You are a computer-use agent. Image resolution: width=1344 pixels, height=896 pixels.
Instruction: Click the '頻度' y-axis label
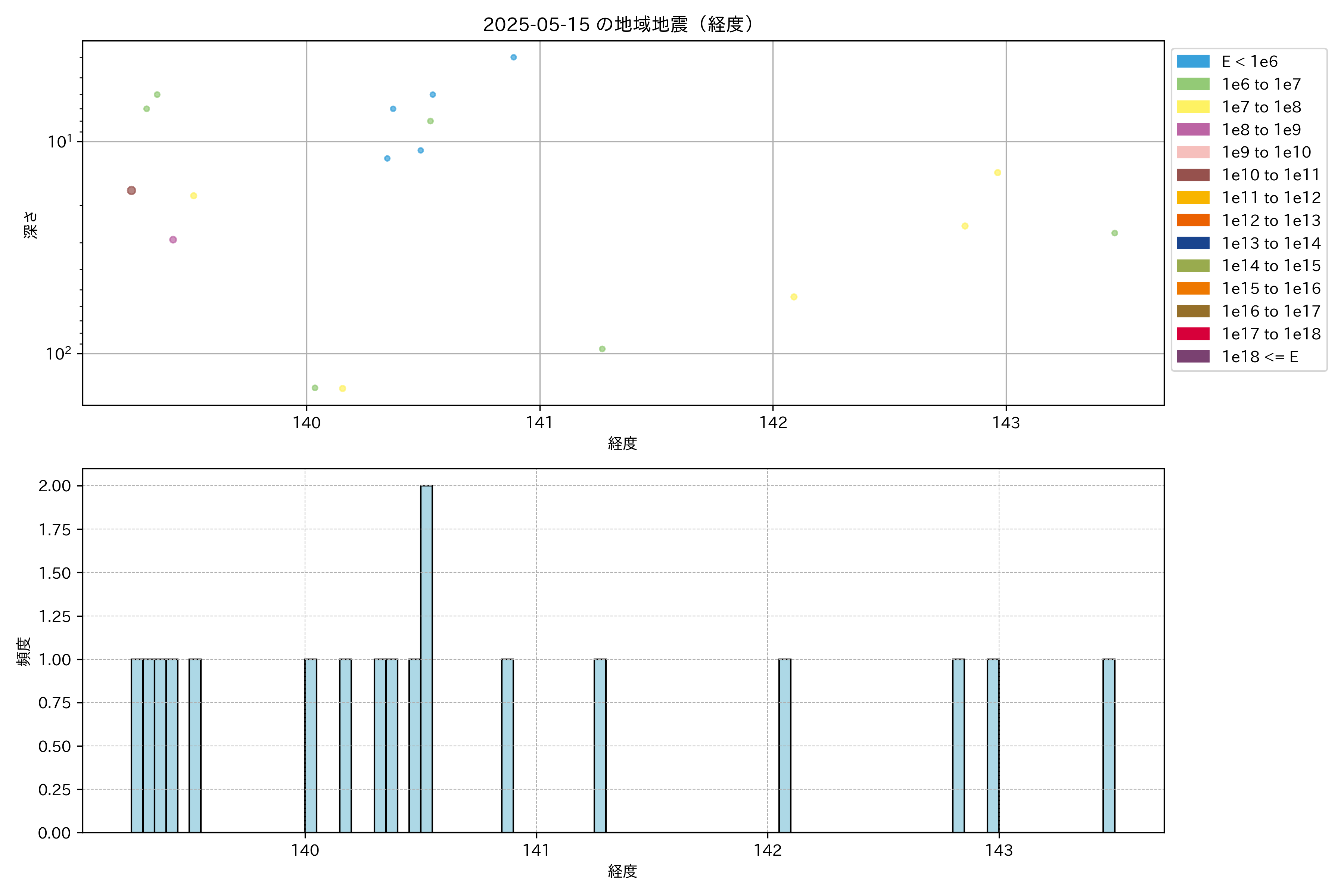tap(24, 651)
